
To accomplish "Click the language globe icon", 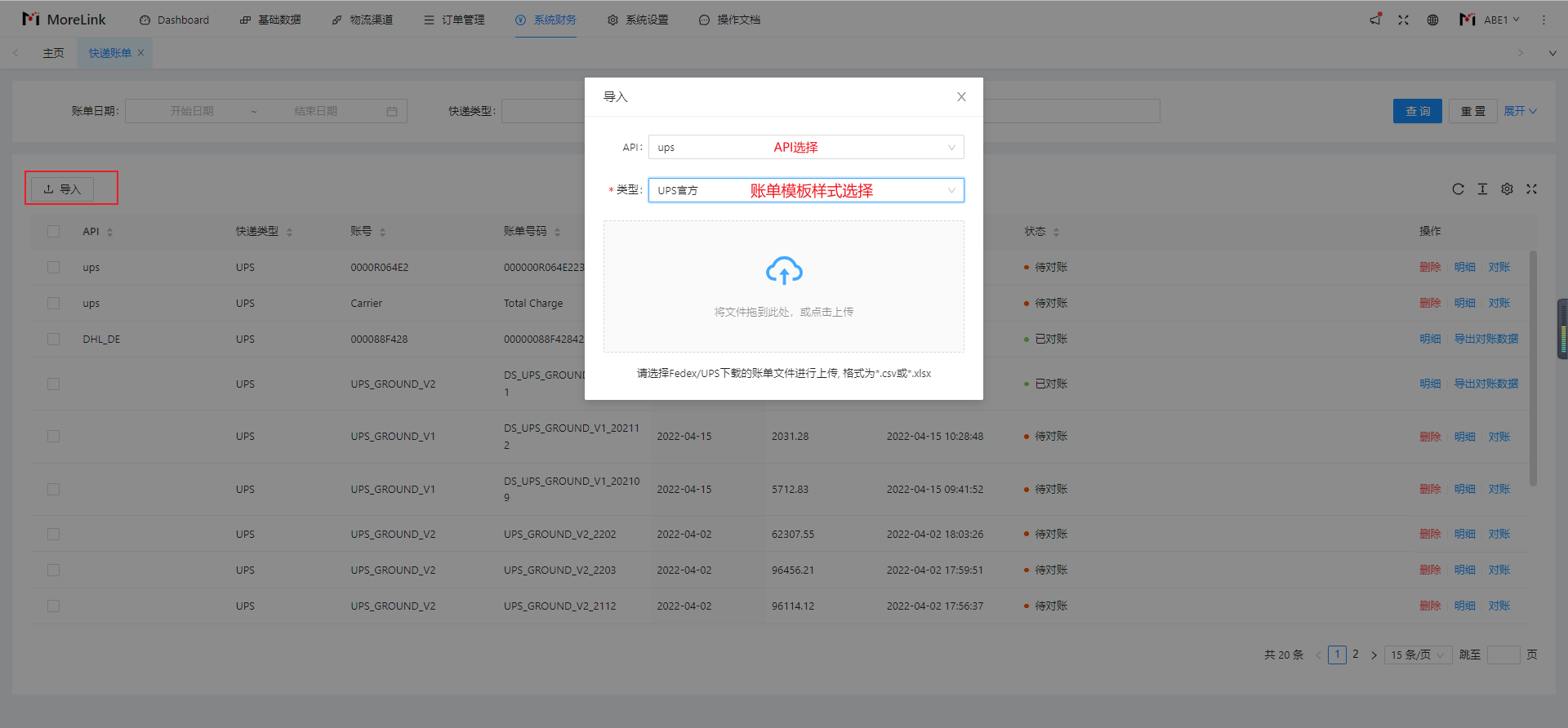I will pos(1432,20).
